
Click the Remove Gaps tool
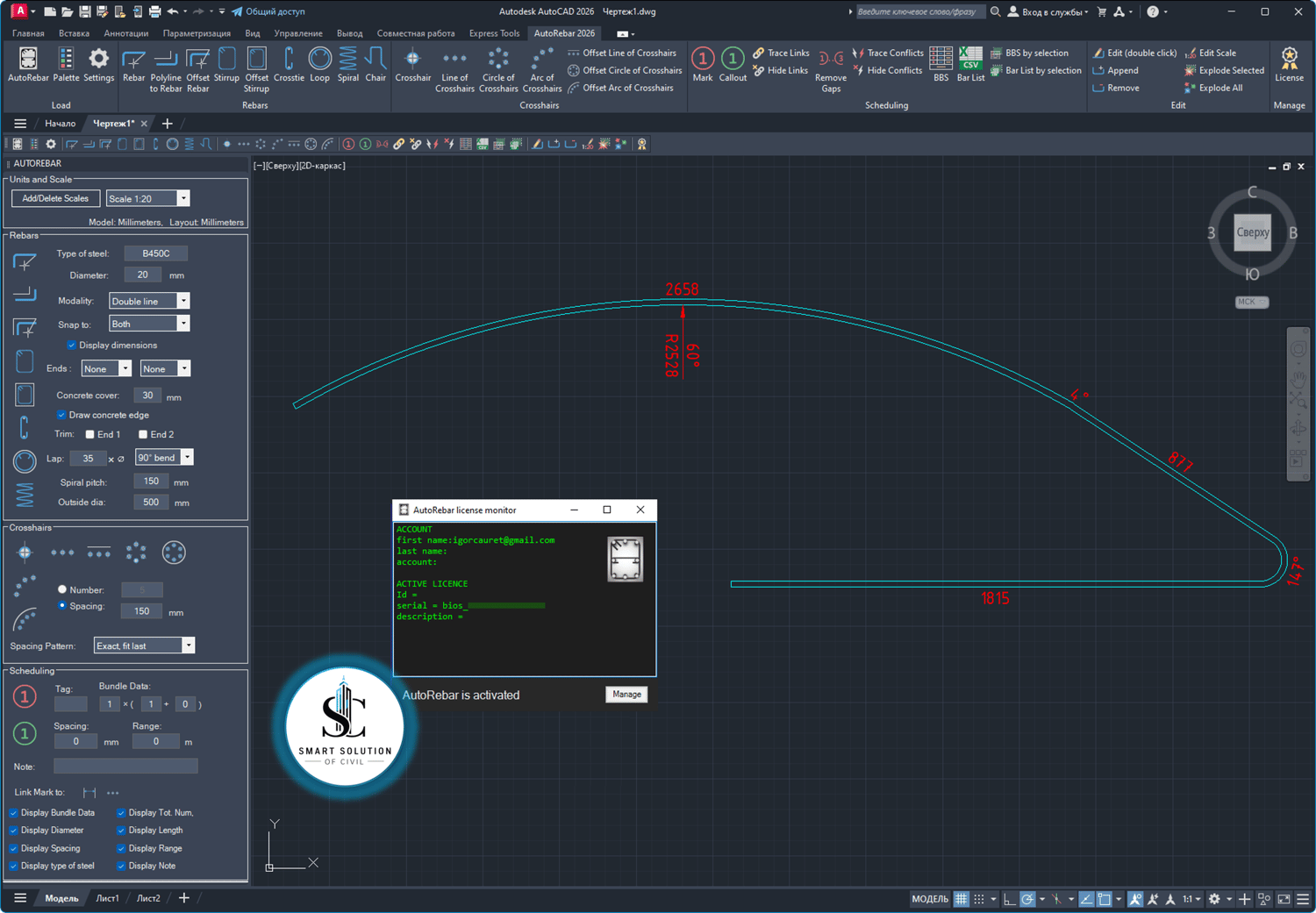point(830,70)
